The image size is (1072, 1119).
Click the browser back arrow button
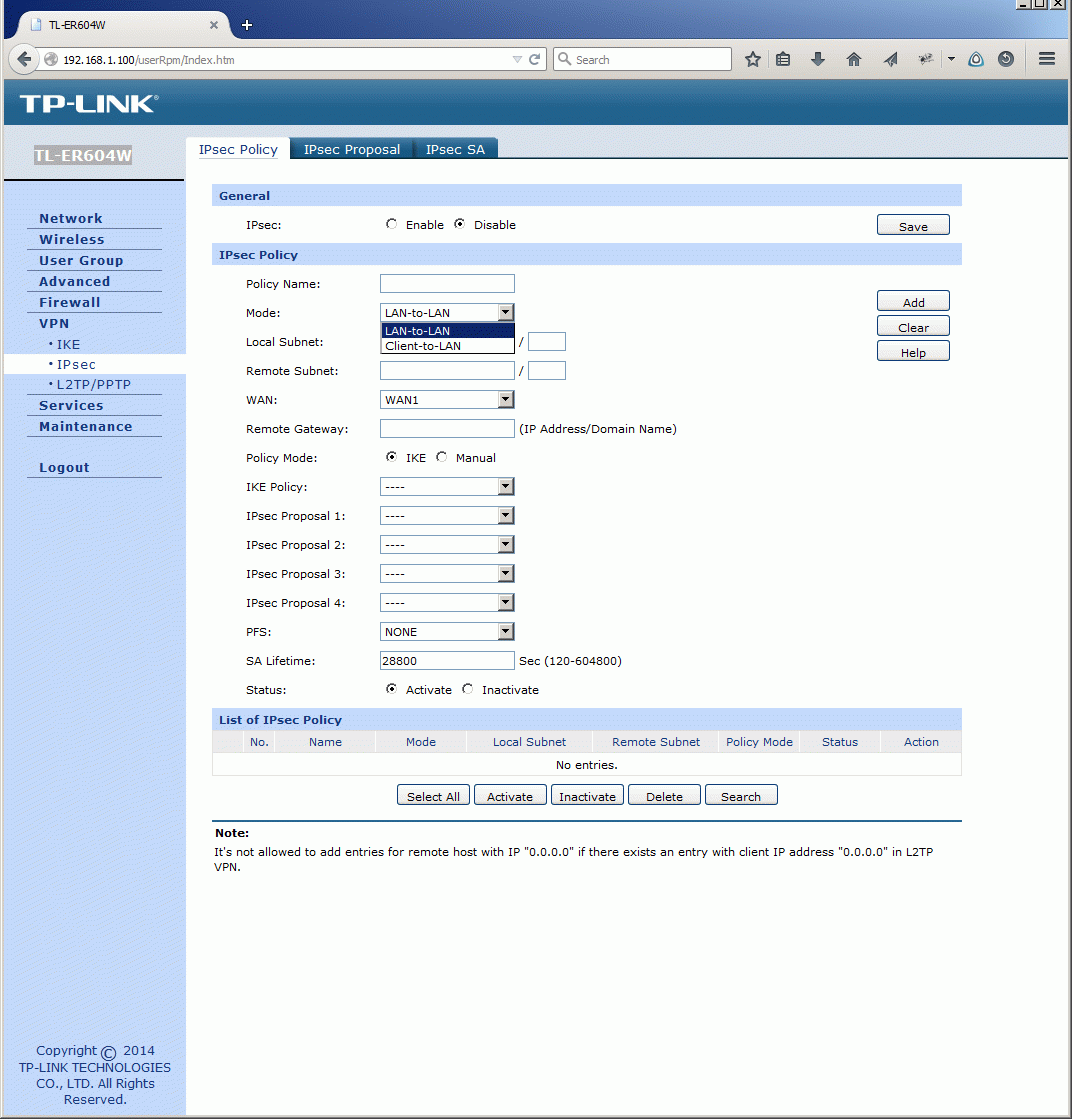(x=24, y=59)
